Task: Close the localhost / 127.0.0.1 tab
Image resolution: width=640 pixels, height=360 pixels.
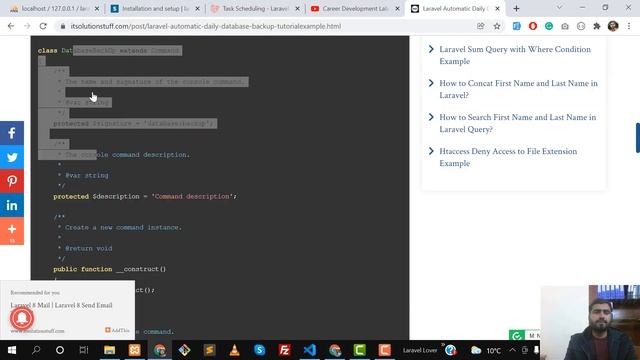Action: (97, 9)
